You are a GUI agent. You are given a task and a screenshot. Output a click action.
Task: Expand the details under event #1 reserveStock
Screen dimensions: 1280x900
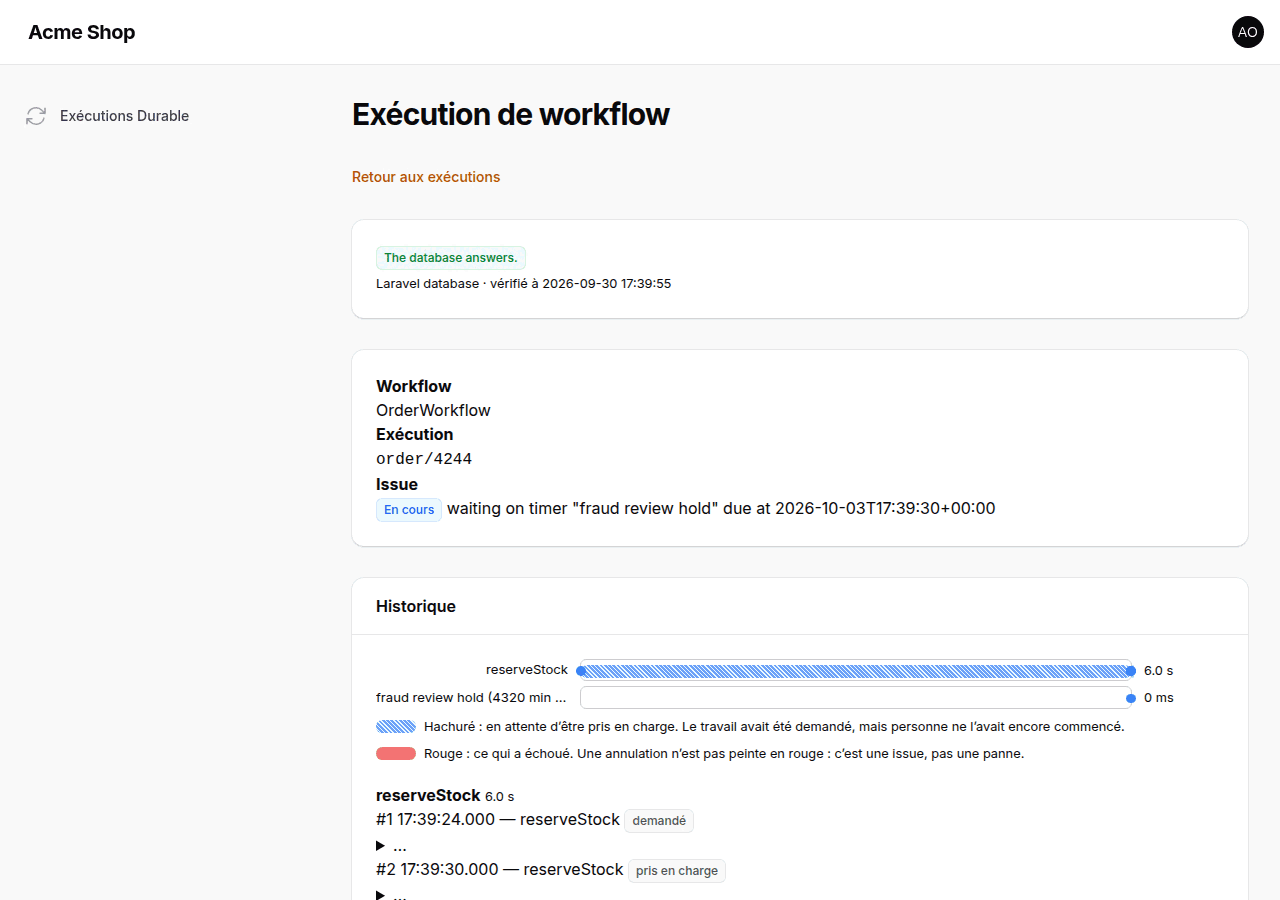(x=391, y=846)
